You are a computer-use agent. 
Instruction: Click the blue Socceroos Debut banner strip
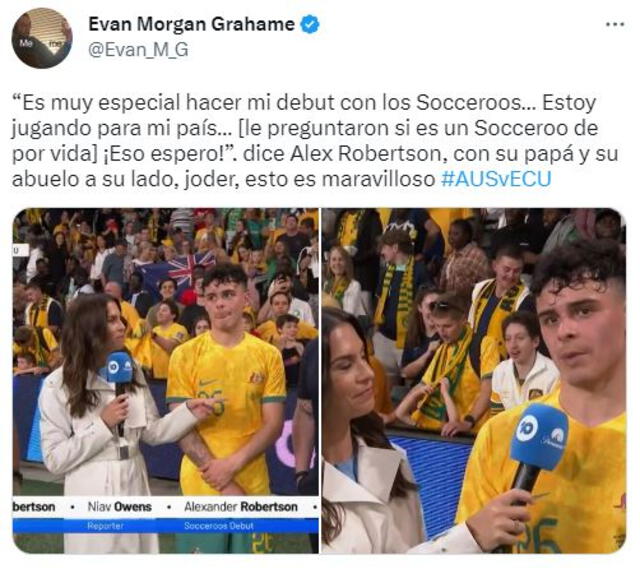point(166,526)
